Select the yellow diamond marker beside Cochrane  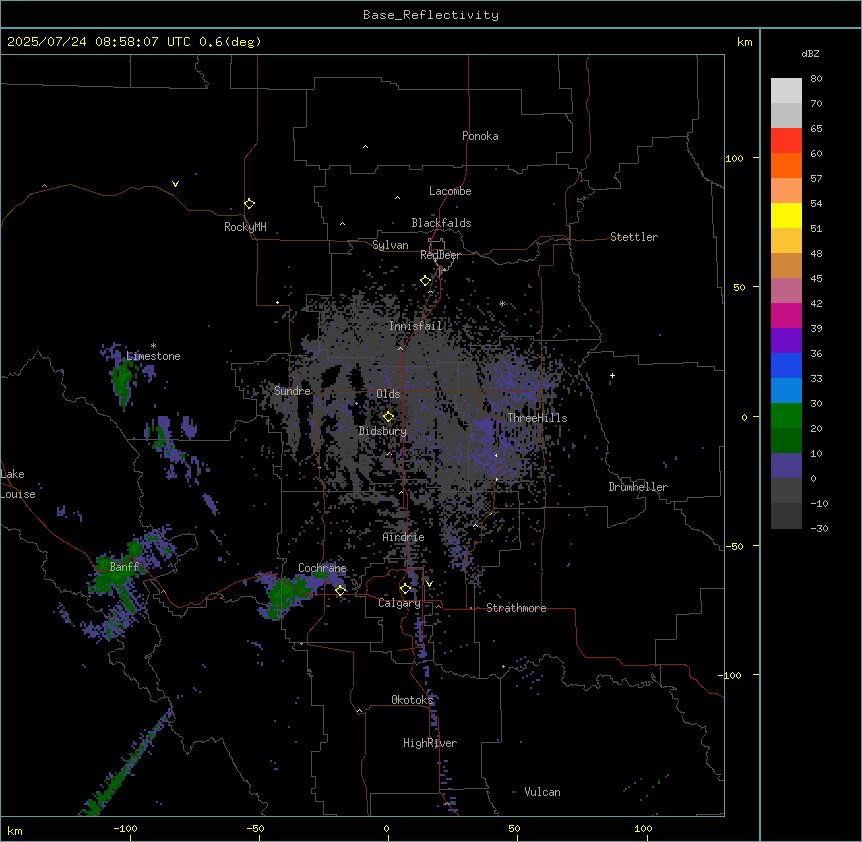340,590
